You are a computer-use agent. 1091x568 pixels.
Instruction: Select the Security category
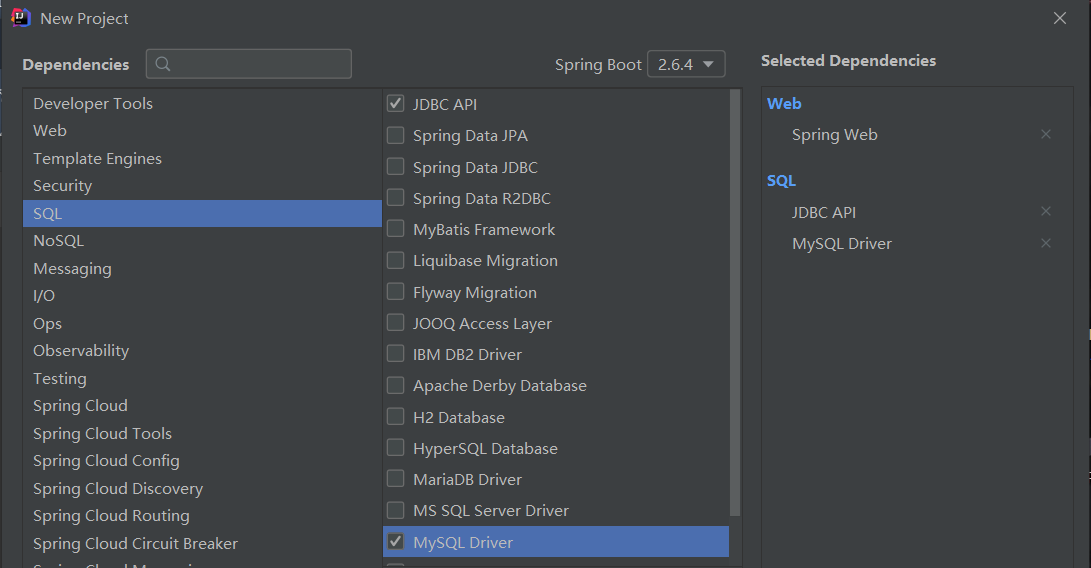pyautogui.click(x=202, y=186)
